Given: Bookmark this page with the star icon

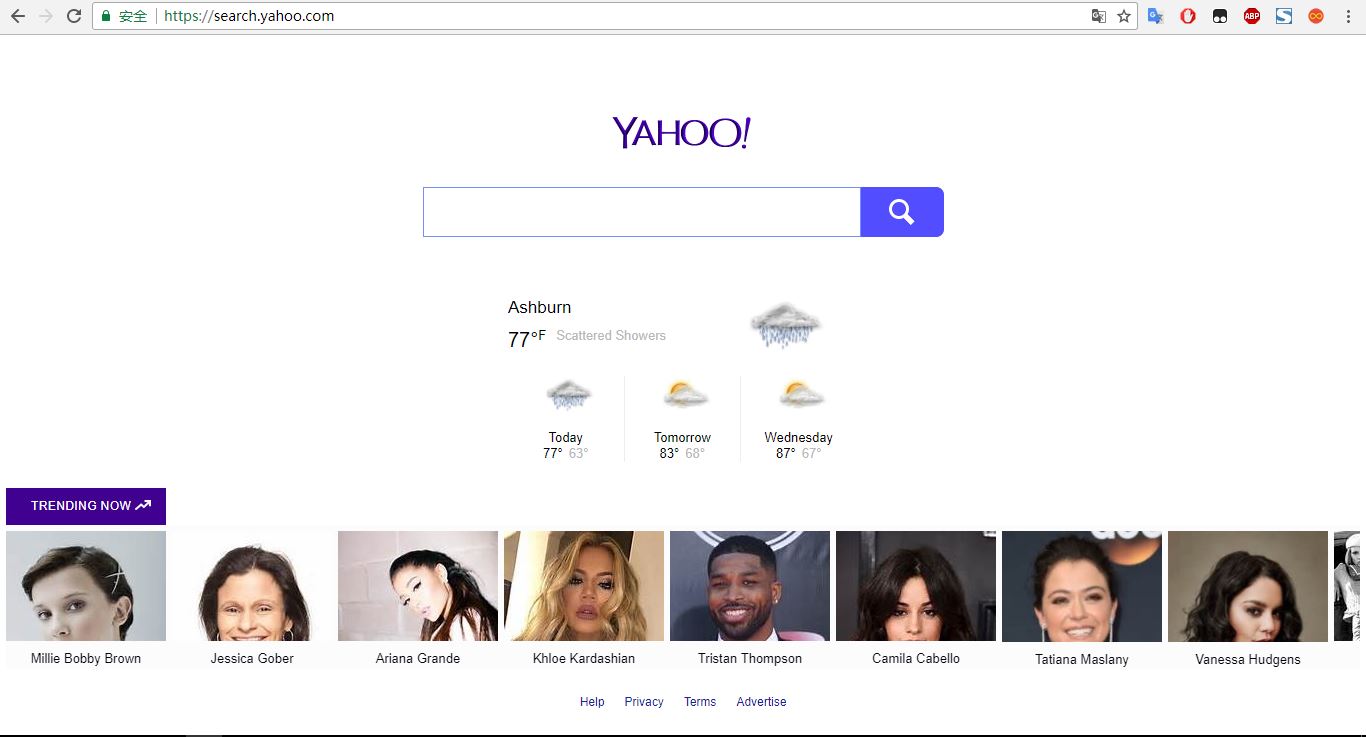Looking at the screenshot, I should [1124, 16].
